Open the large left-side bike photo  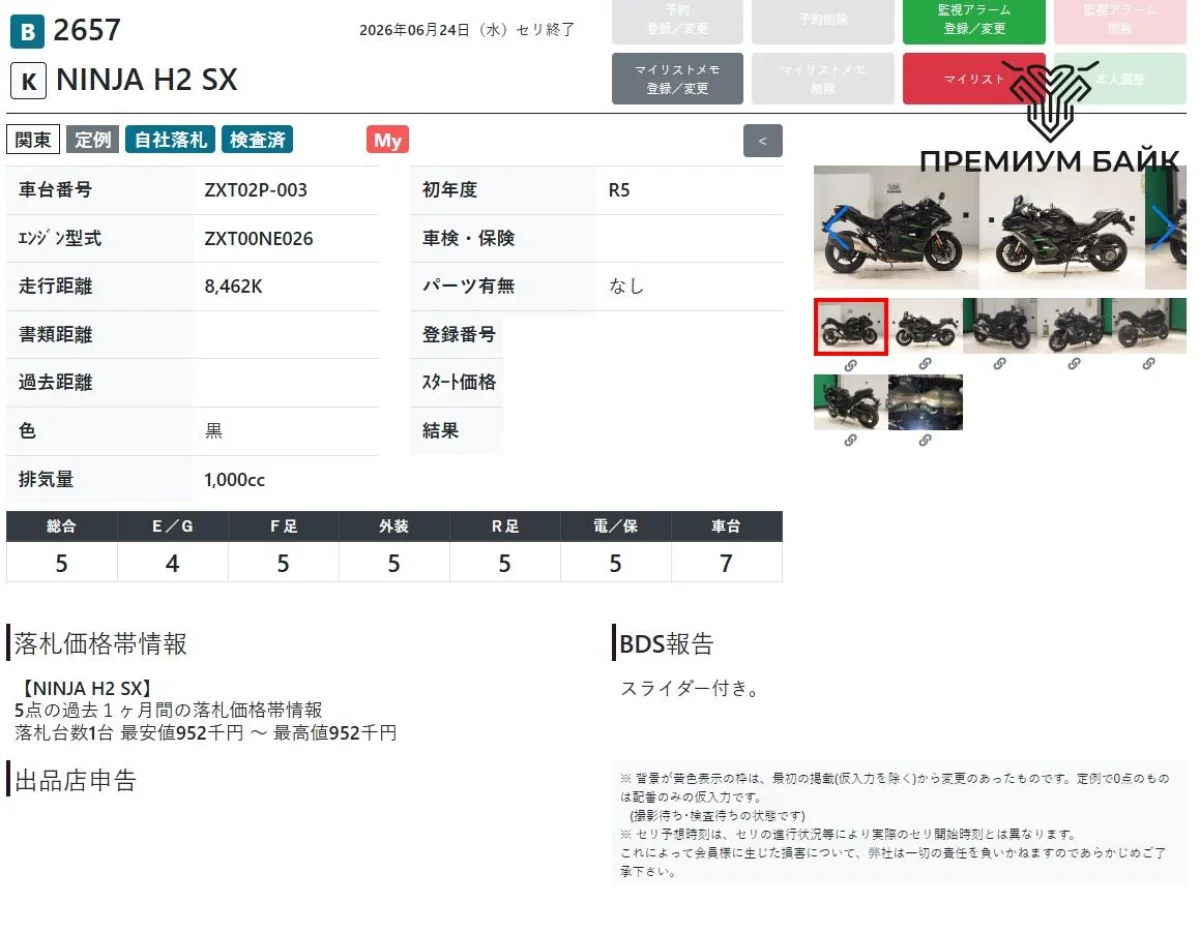896,227
